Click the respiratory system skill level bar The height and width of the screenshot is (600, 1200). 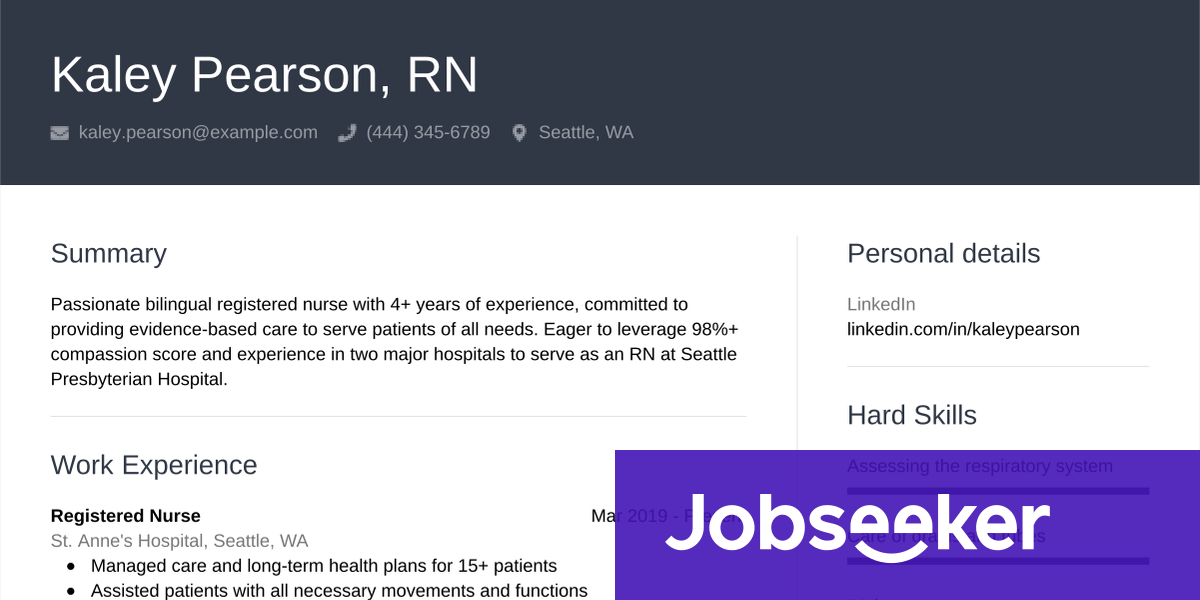tap(997, 490)
